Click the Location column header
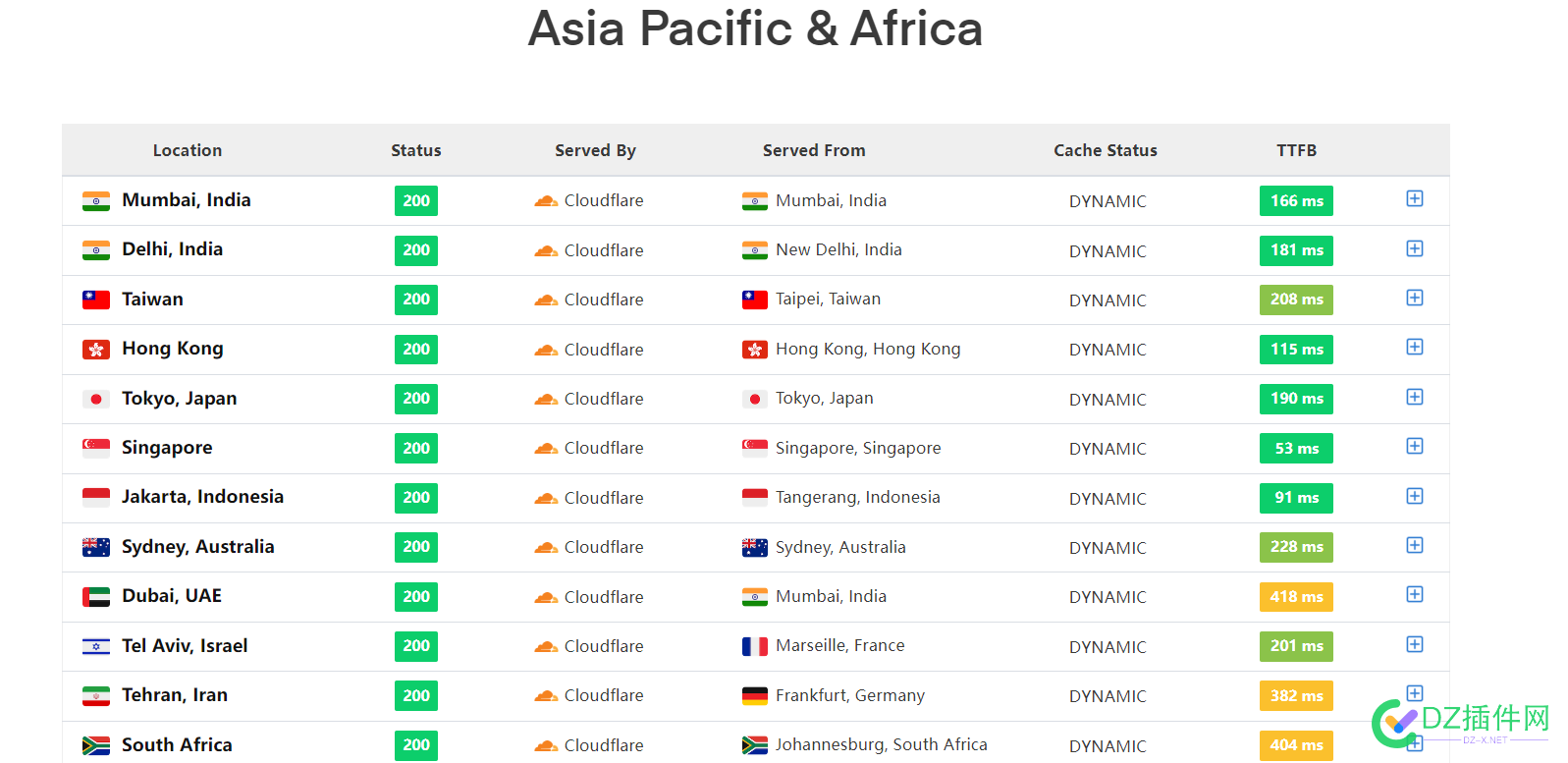This screenshot has width=1568, height=763. pos(188,150)
